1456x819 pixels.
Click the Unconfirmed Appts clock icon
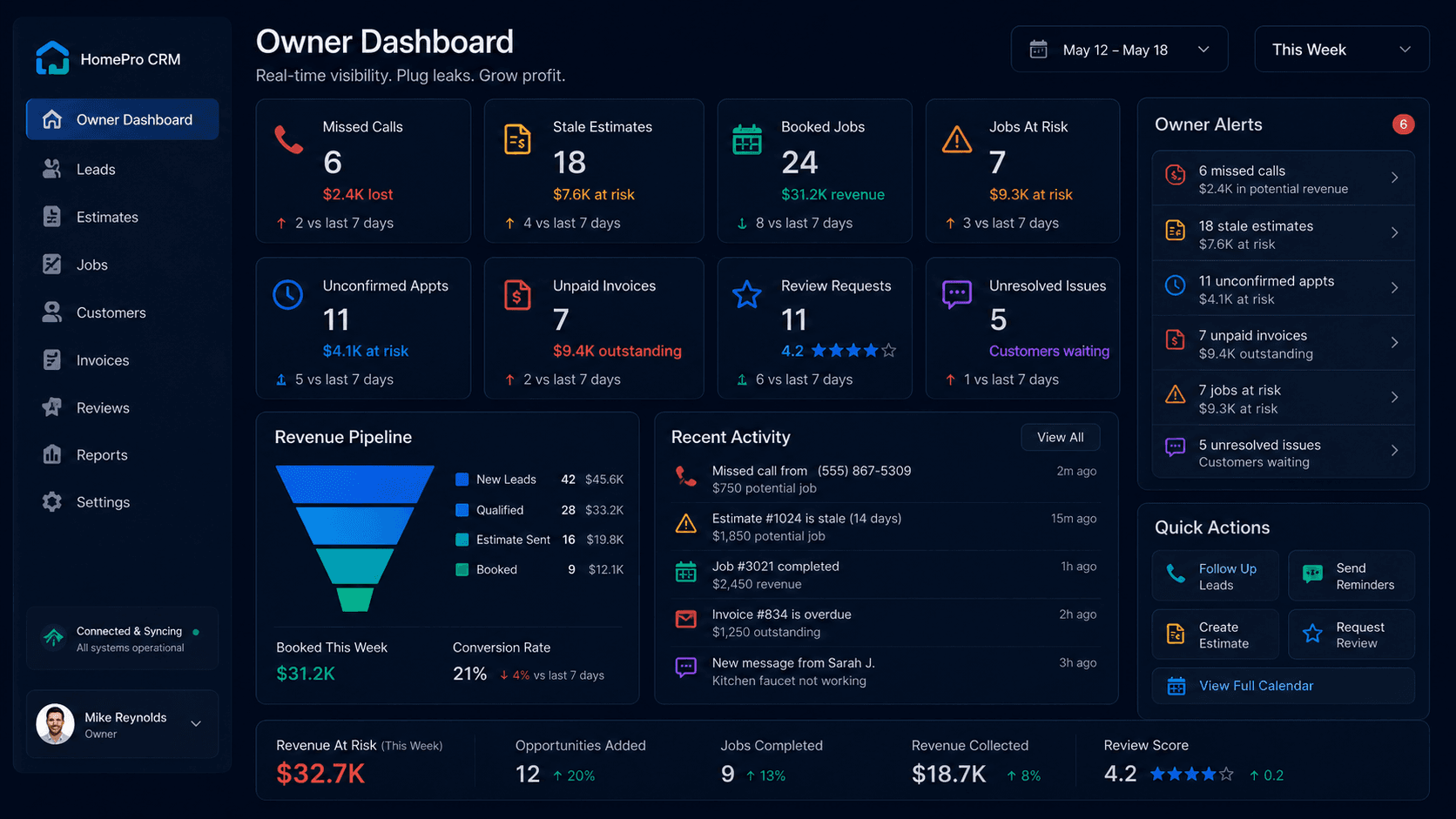pos(287,295)
